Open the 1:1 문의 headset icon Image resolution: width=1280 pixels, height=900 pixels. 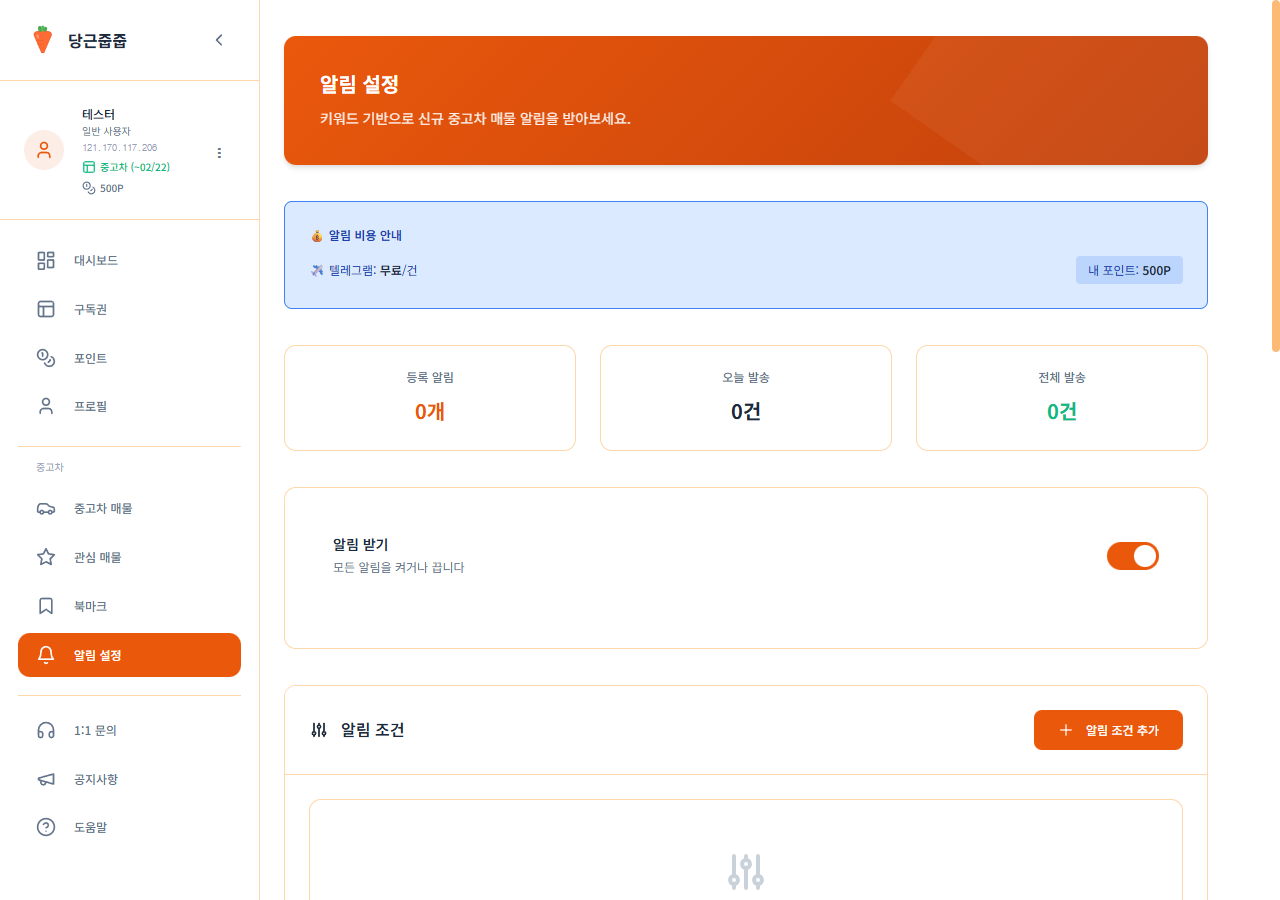(45, 730)
